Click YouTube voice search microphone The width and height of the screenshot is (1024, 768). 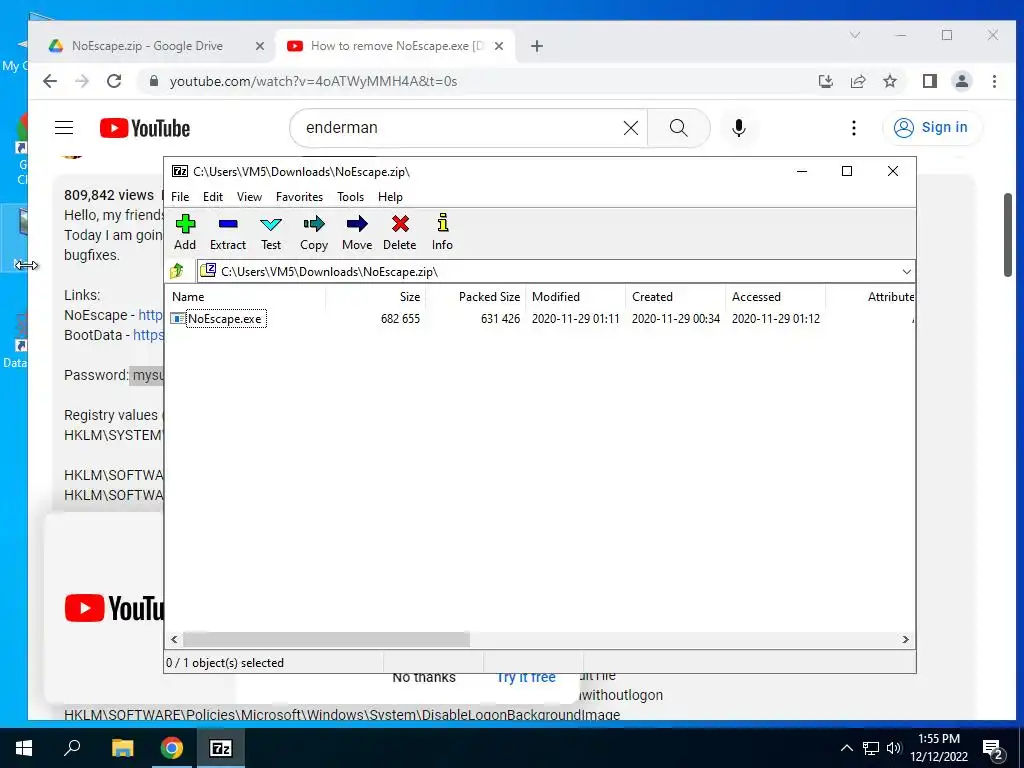(x=739, y=127)
